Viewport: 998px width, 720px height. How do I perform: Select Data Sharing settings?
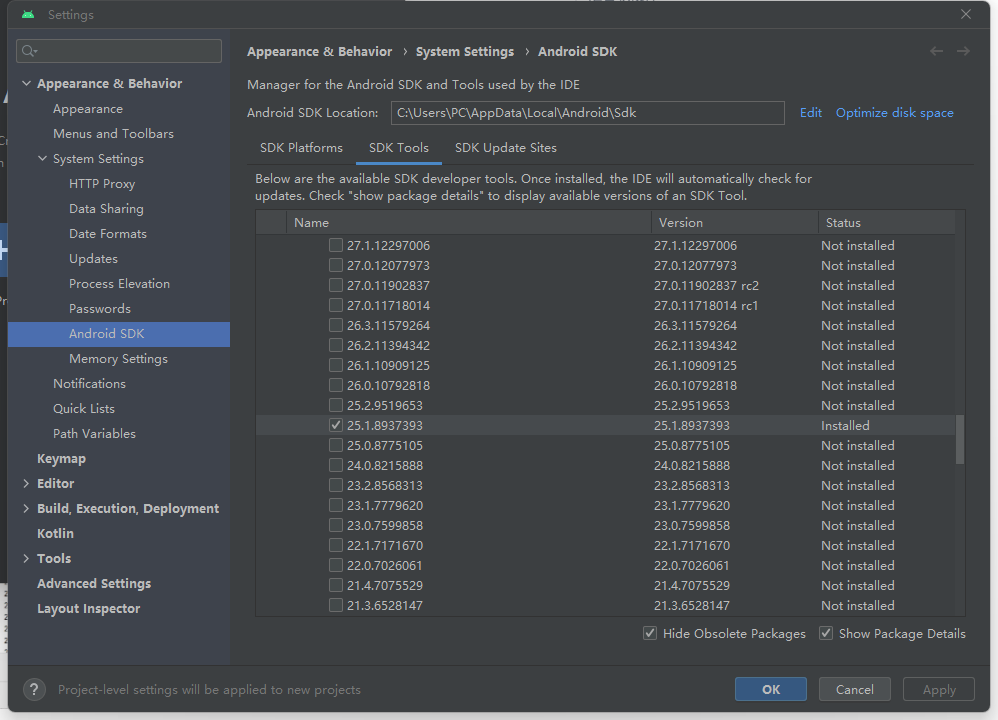click(106, 209)
